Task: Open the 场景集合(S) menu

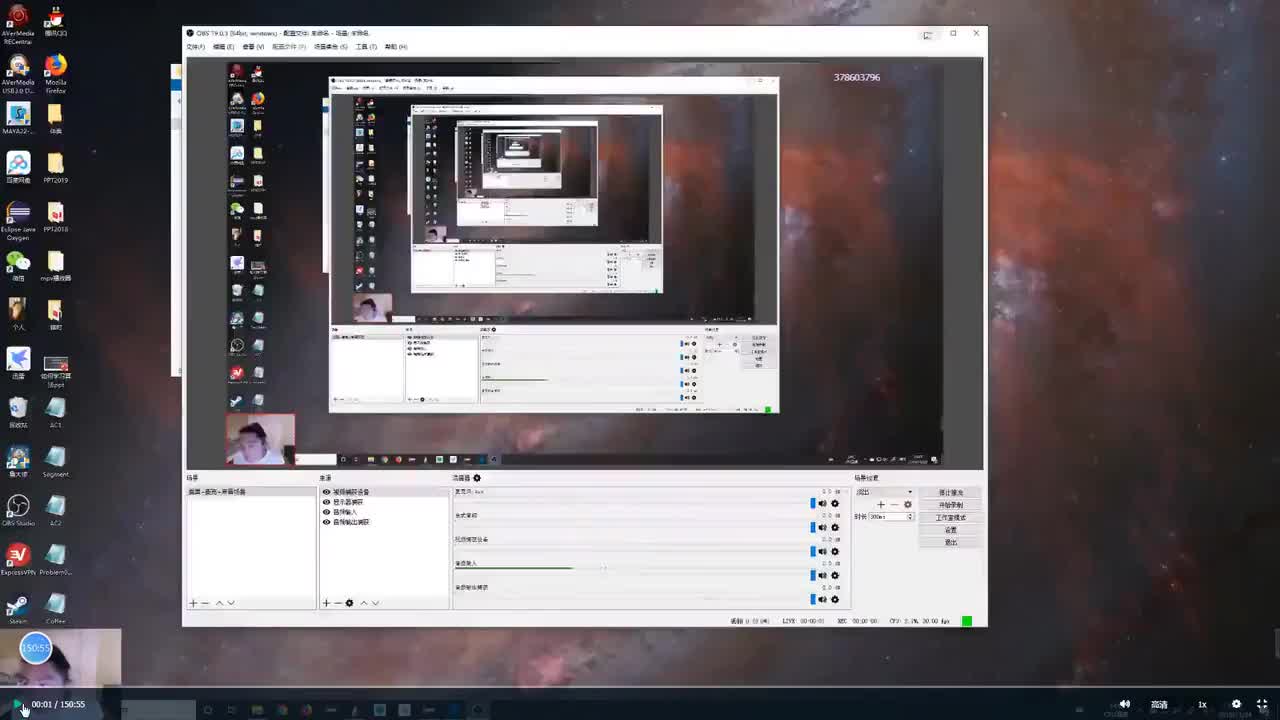Action: point(330,47)
